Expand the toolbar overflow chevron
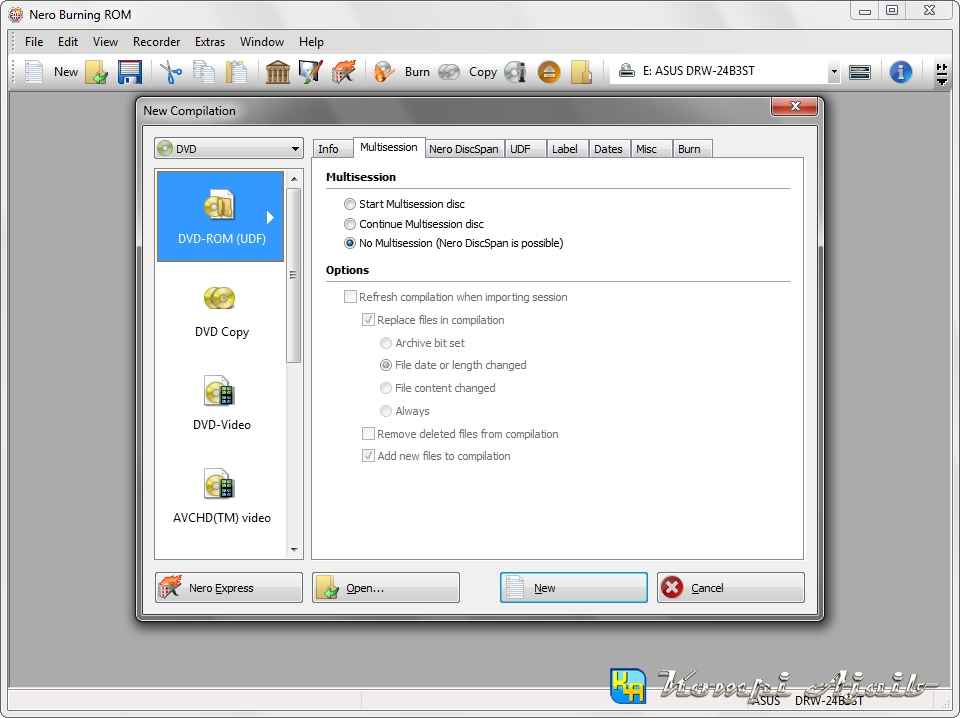Image resolution: width=960 pixels, height=718 pixels. pos(941,71)
